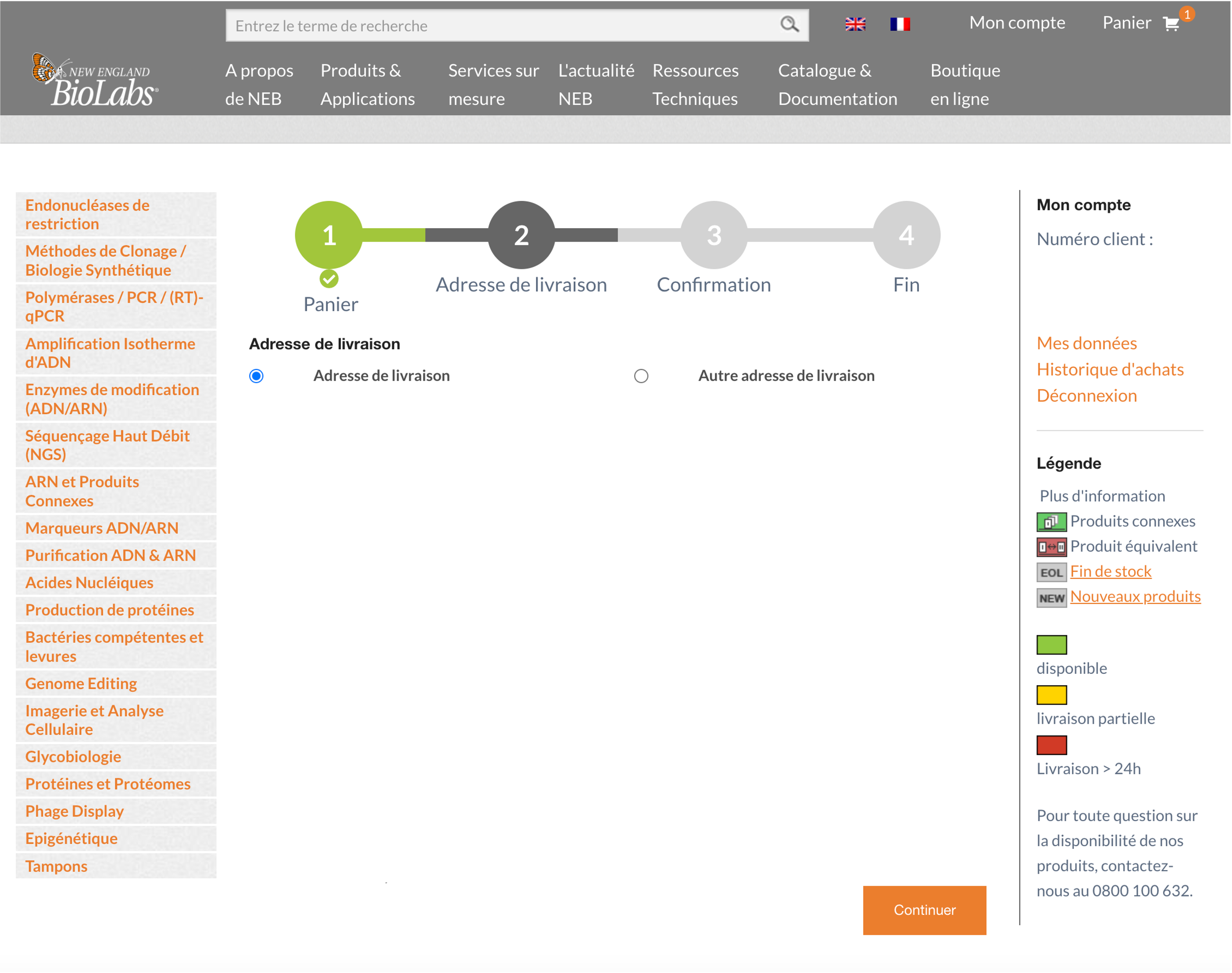This screenshot has width=1232, height=973.
Task: Open Glycobiologie category
Action: [x=116, y=757]
